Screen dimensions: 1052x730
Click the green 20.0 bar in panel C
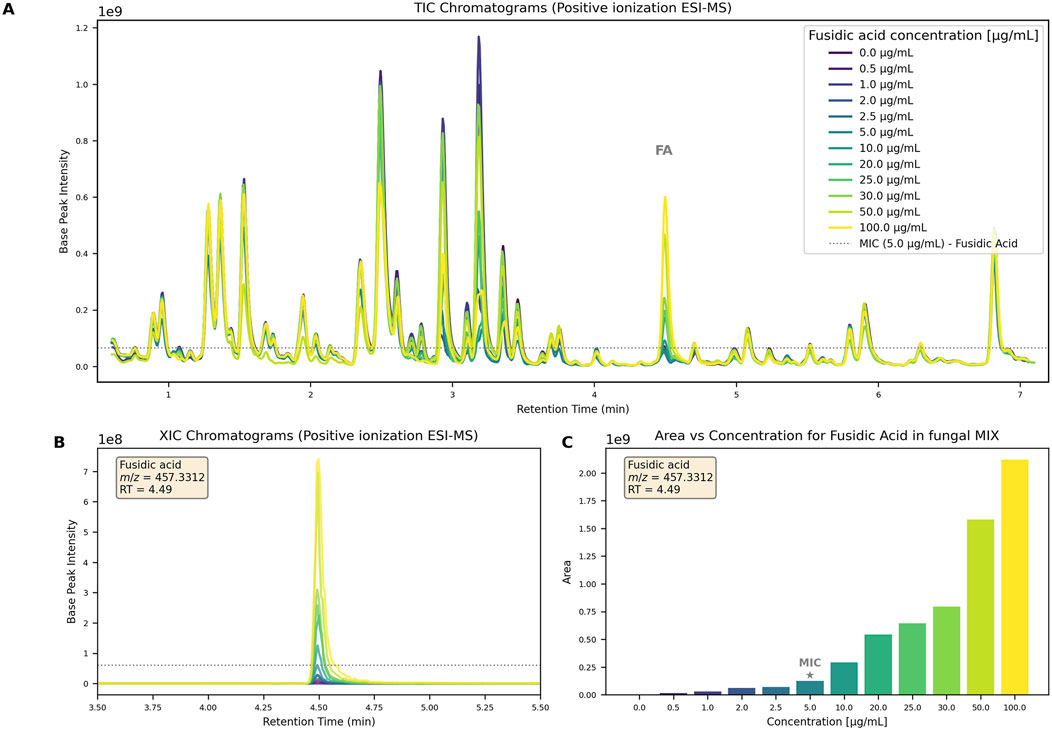[x=878, y=665]
